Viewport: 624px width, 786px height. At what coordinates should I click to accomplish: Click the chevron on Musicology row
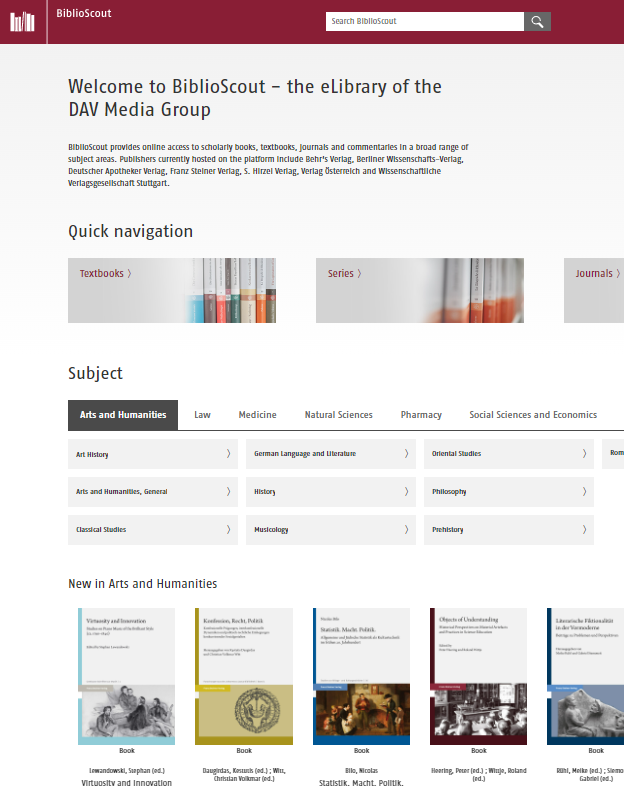click(406, 529)
